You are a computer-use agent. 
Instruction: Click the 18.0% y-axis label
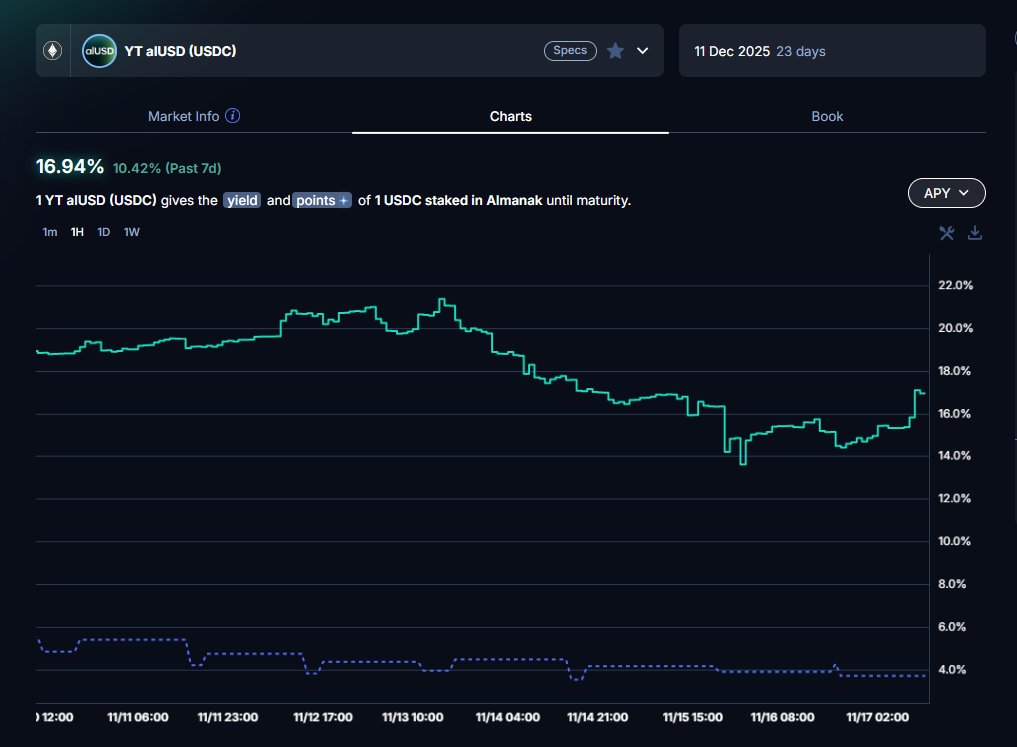pyautogui.click(x=954, y=371)
